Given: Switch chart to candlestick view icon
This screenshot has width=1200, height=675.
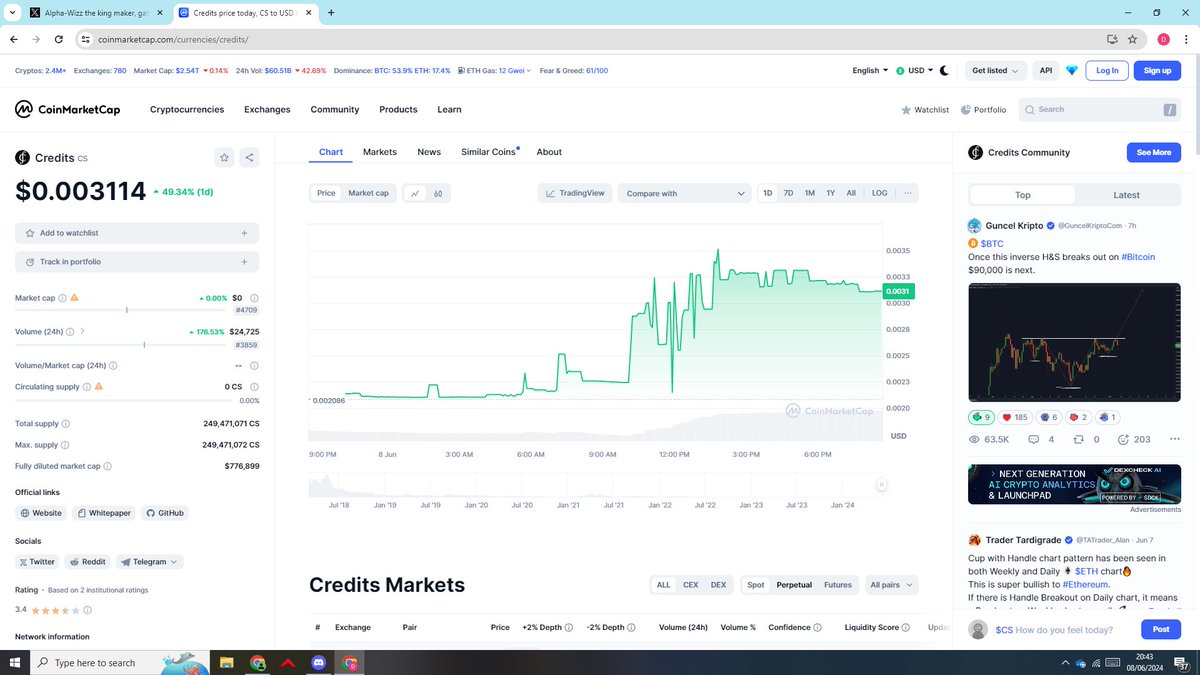Looking at the screenshot, I should (438, 193).
